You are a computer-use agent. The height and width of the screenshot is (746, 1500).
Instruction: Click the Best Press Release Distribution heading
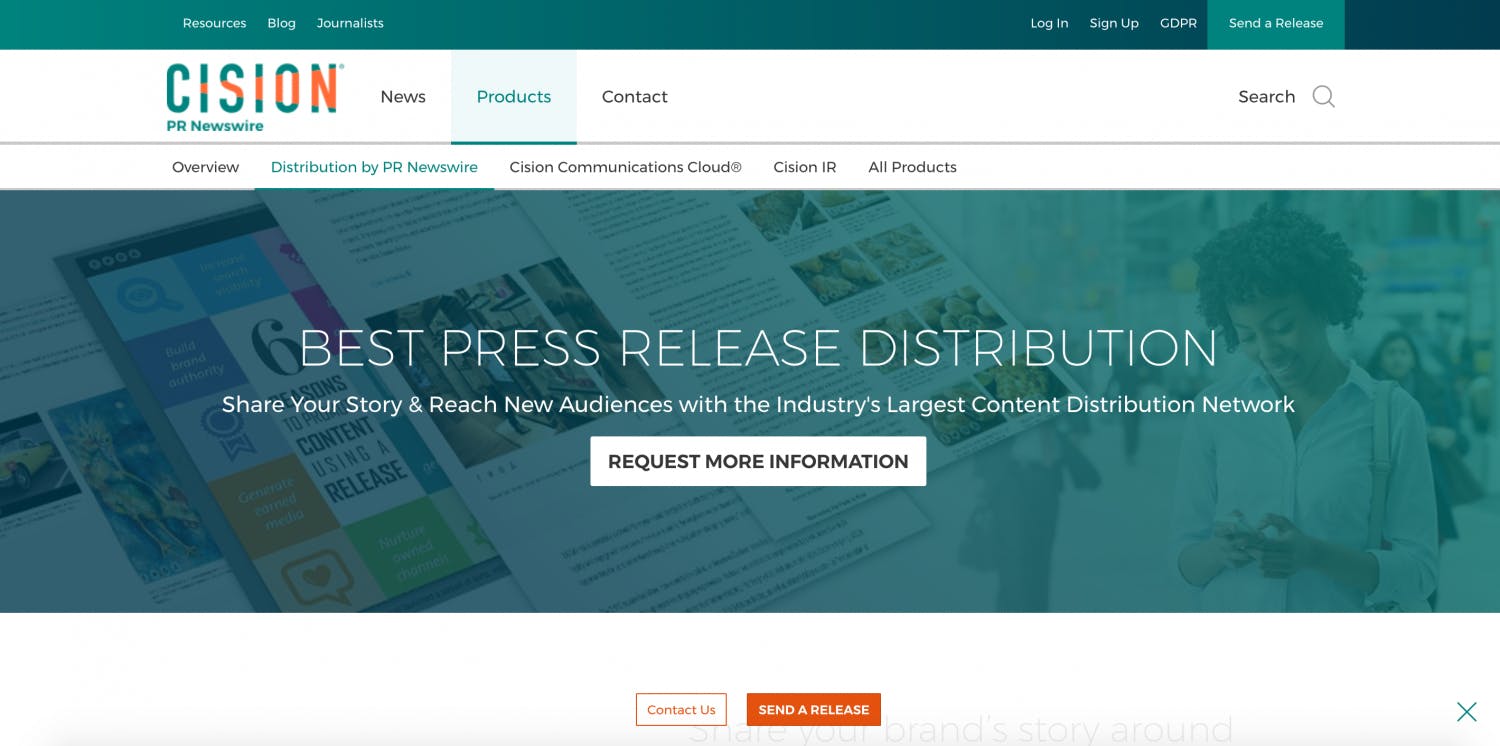click(758, 348)
